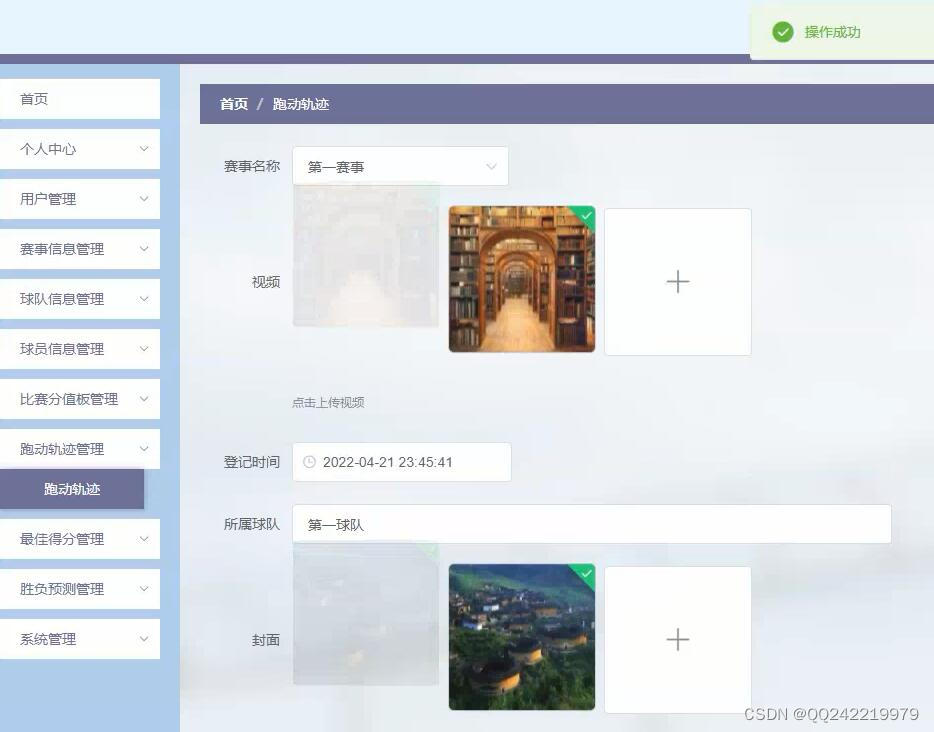Click the chevron next to 胜负预测管理
This screenshot has height=732, width=934.
(x=144, y=589)
